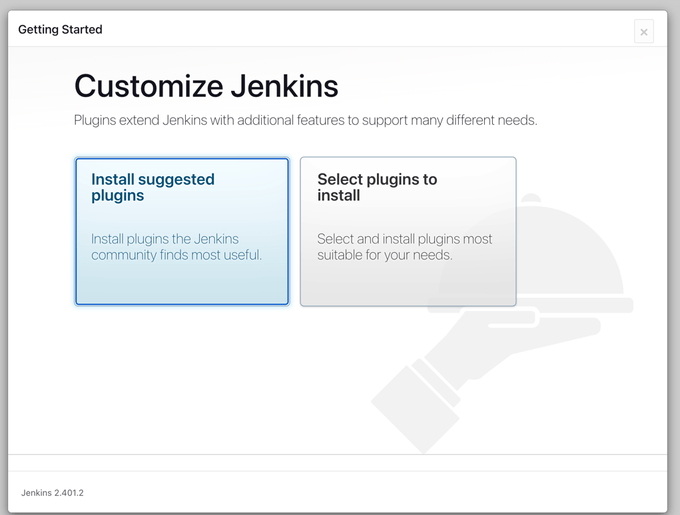Screen dimensions: 680x515
Task: Choose the Select plugins to install option
Action: tap(408, 231)
